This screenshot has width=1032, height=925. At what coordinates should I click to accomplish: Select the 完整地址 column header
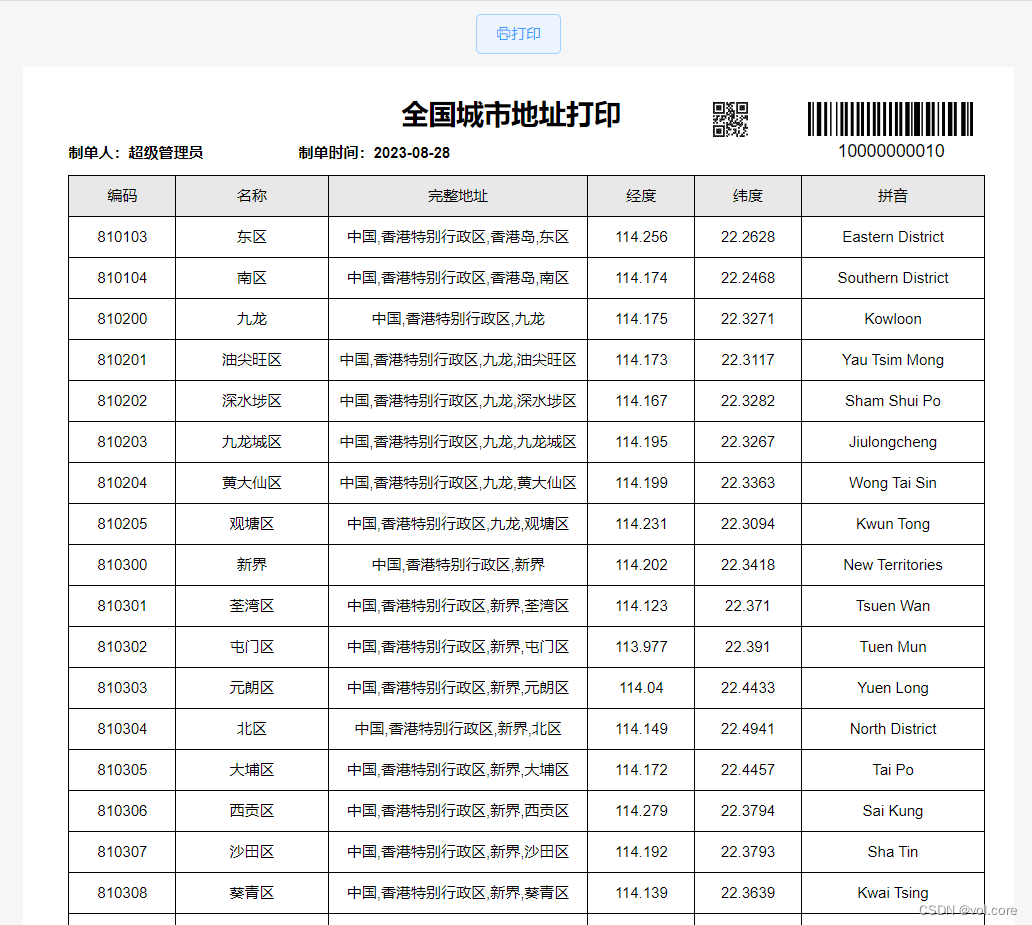[x=457, y=196]
